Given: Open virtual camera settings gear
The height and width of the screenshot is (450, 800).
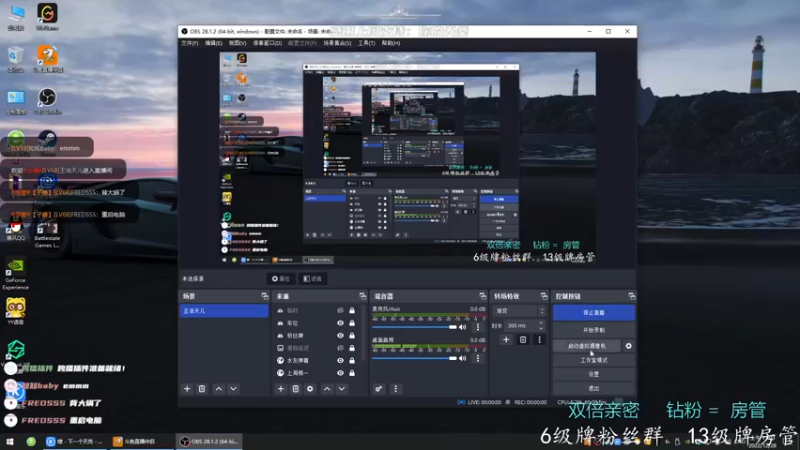Looking at the screenshot, I should click(x=629, y=346).
